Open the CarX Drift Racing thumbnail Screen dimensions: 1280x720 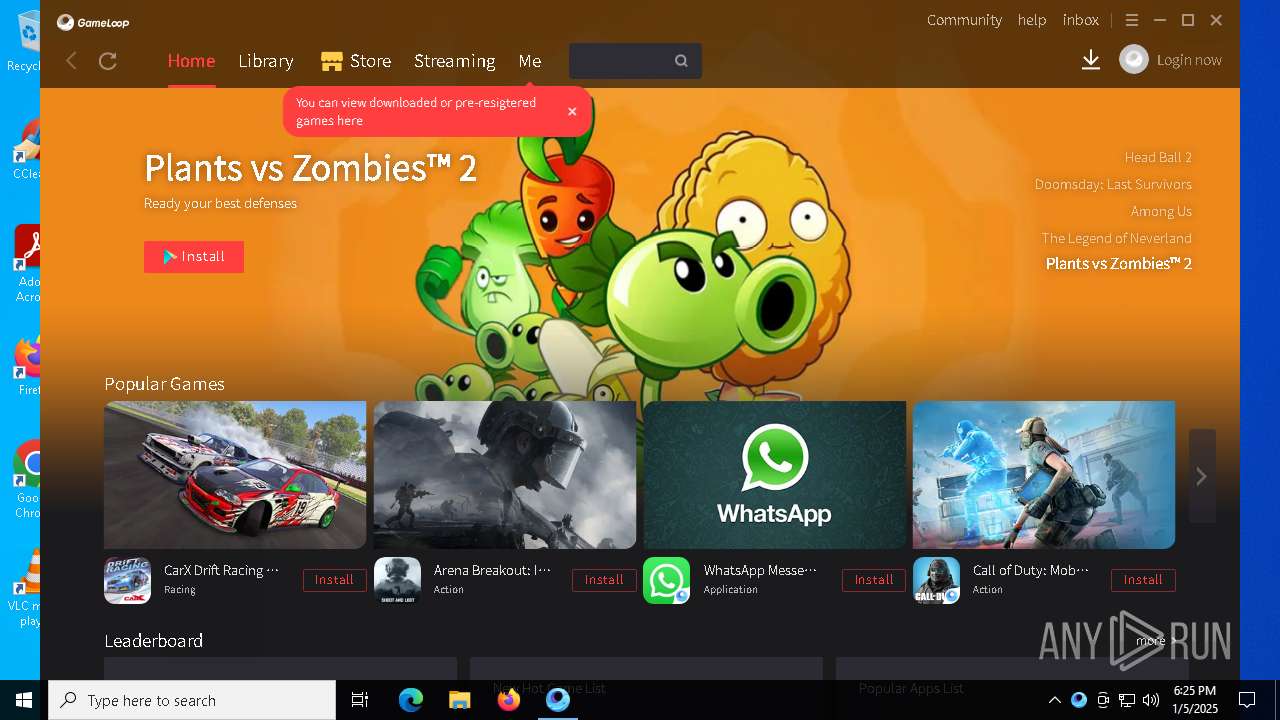point(235,475)
